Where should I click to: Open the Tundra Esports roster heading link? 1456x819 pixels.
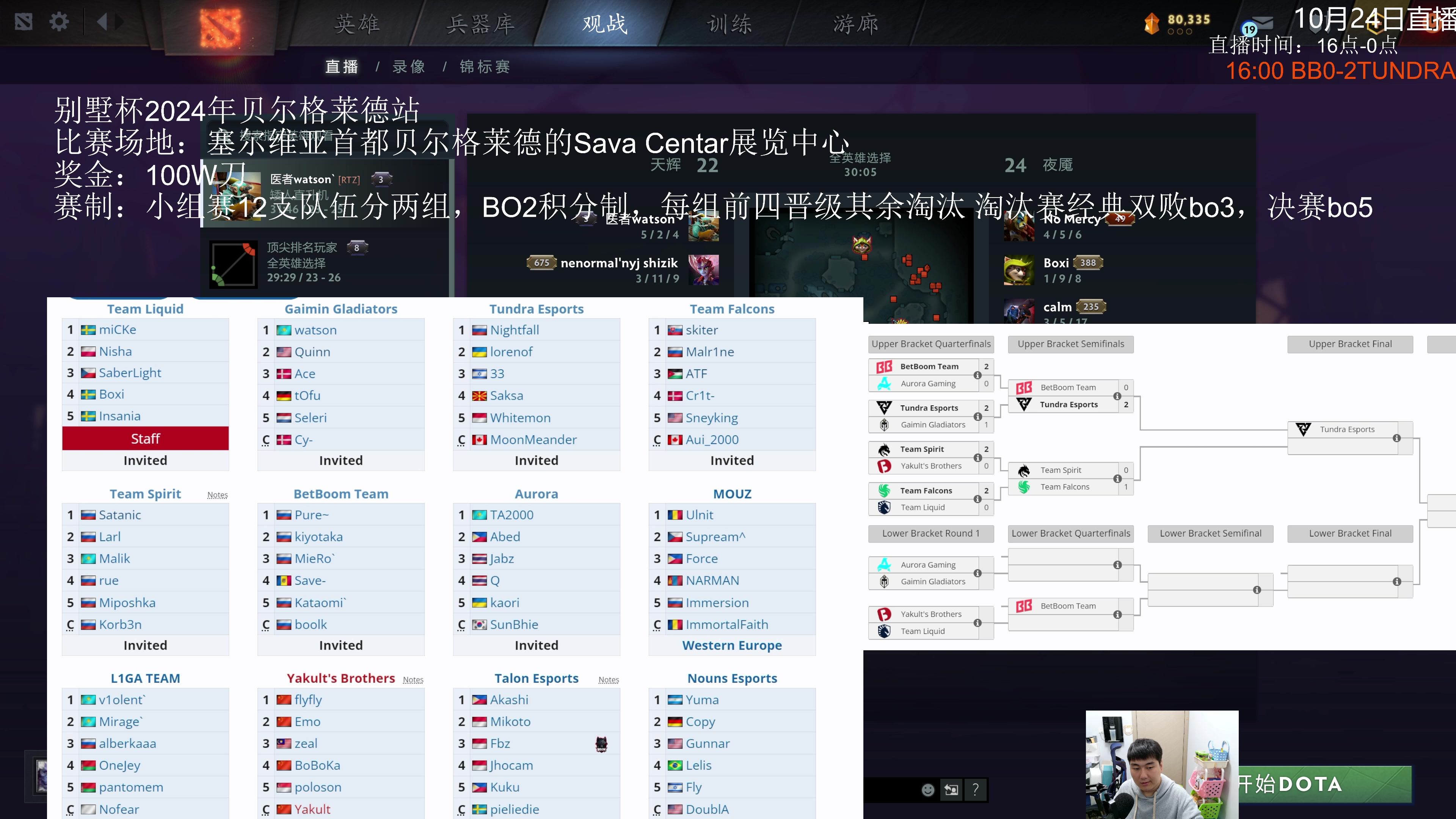(x=537, y=309)
